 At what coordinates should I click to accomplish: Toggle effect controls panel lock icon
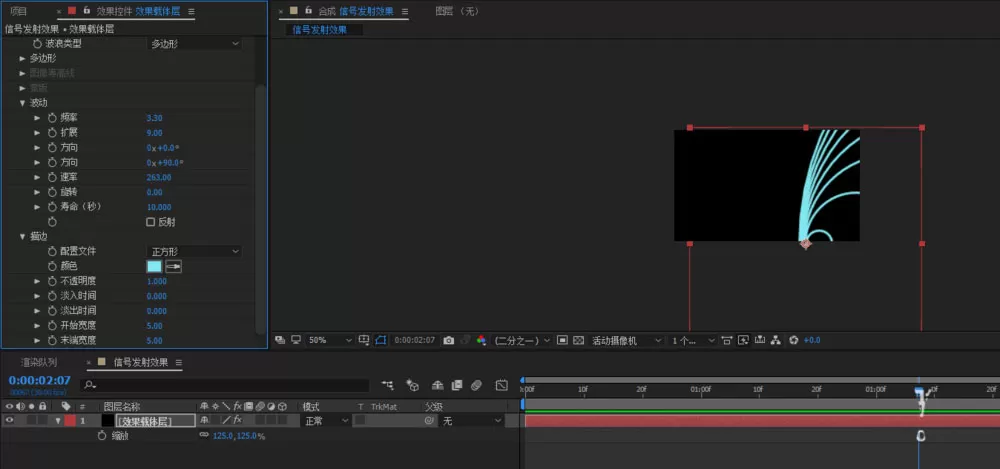tap(87, 11)
